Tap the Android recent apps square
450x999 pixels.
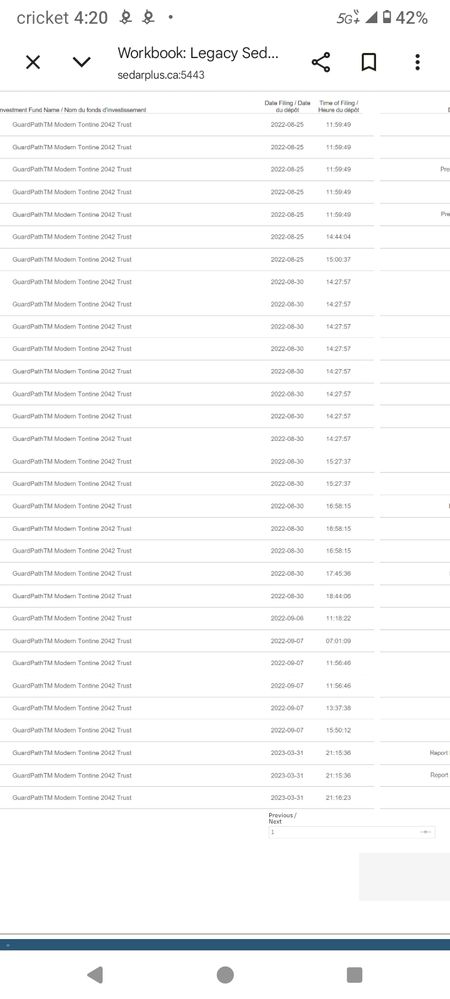[x=354, y=974]
